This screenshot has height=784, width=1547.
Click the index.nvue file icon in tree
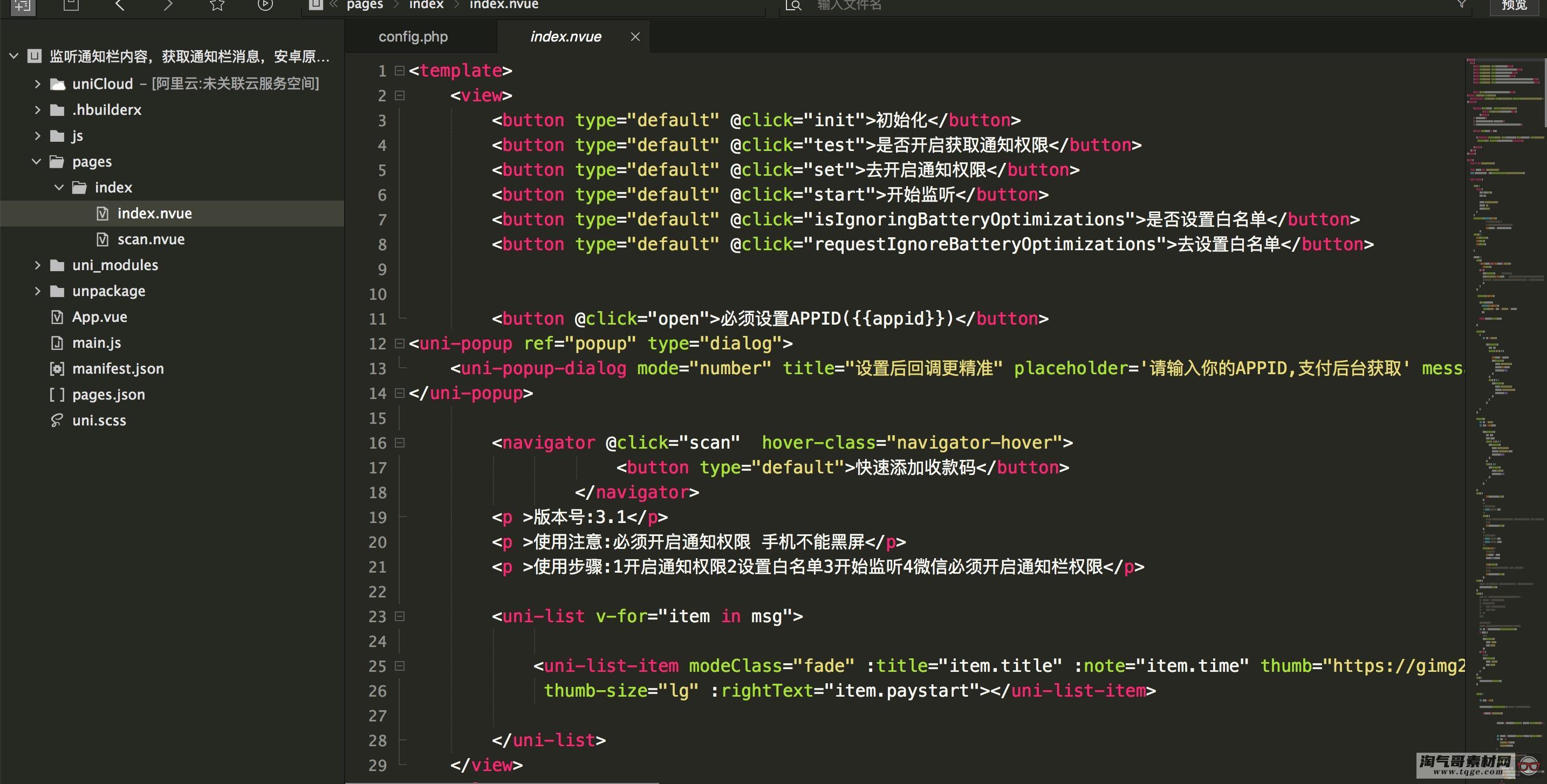pos(102,214)
